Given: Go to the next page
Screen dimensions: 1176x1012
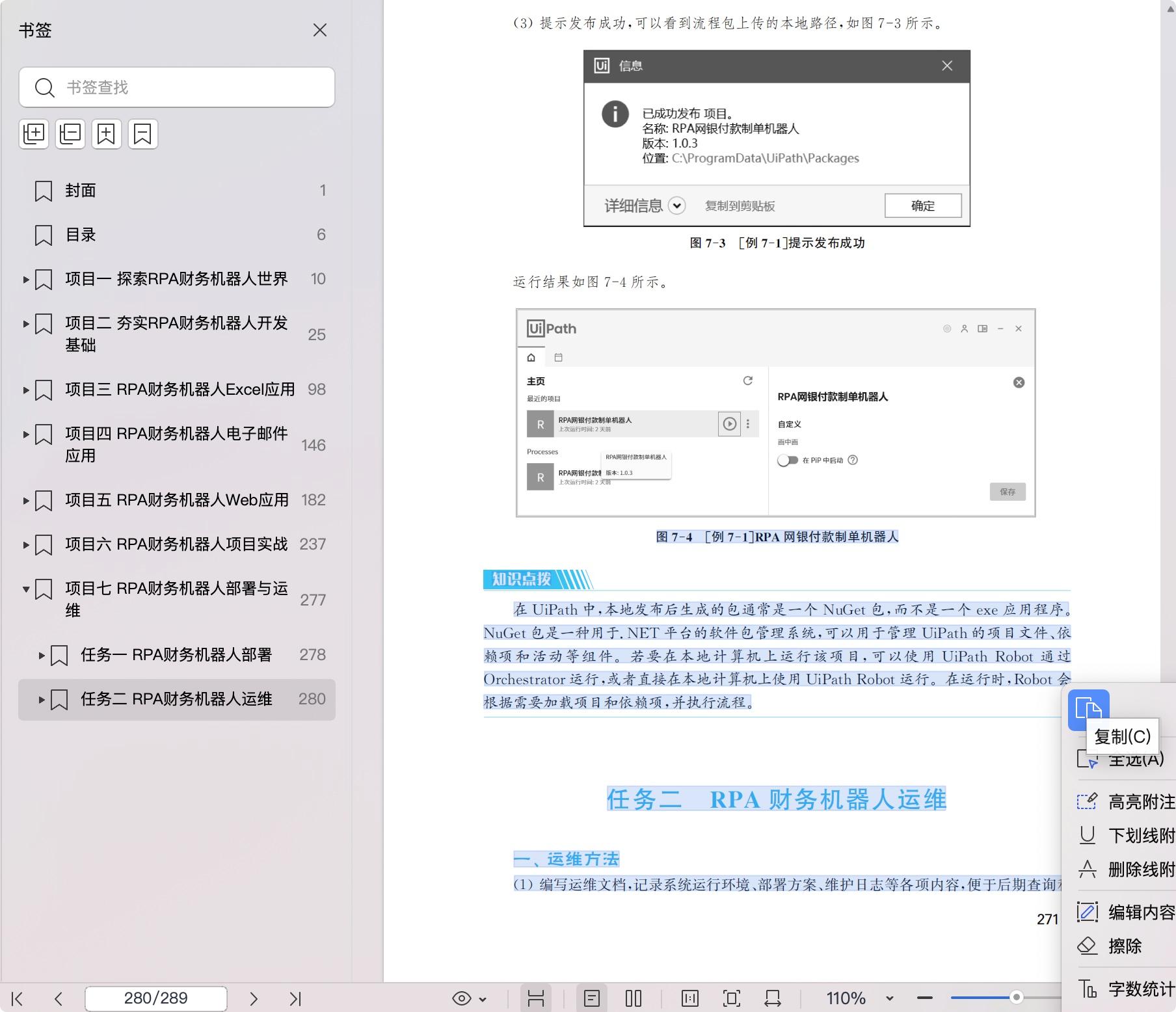Looking at the screenshot, I should (254, 998).
